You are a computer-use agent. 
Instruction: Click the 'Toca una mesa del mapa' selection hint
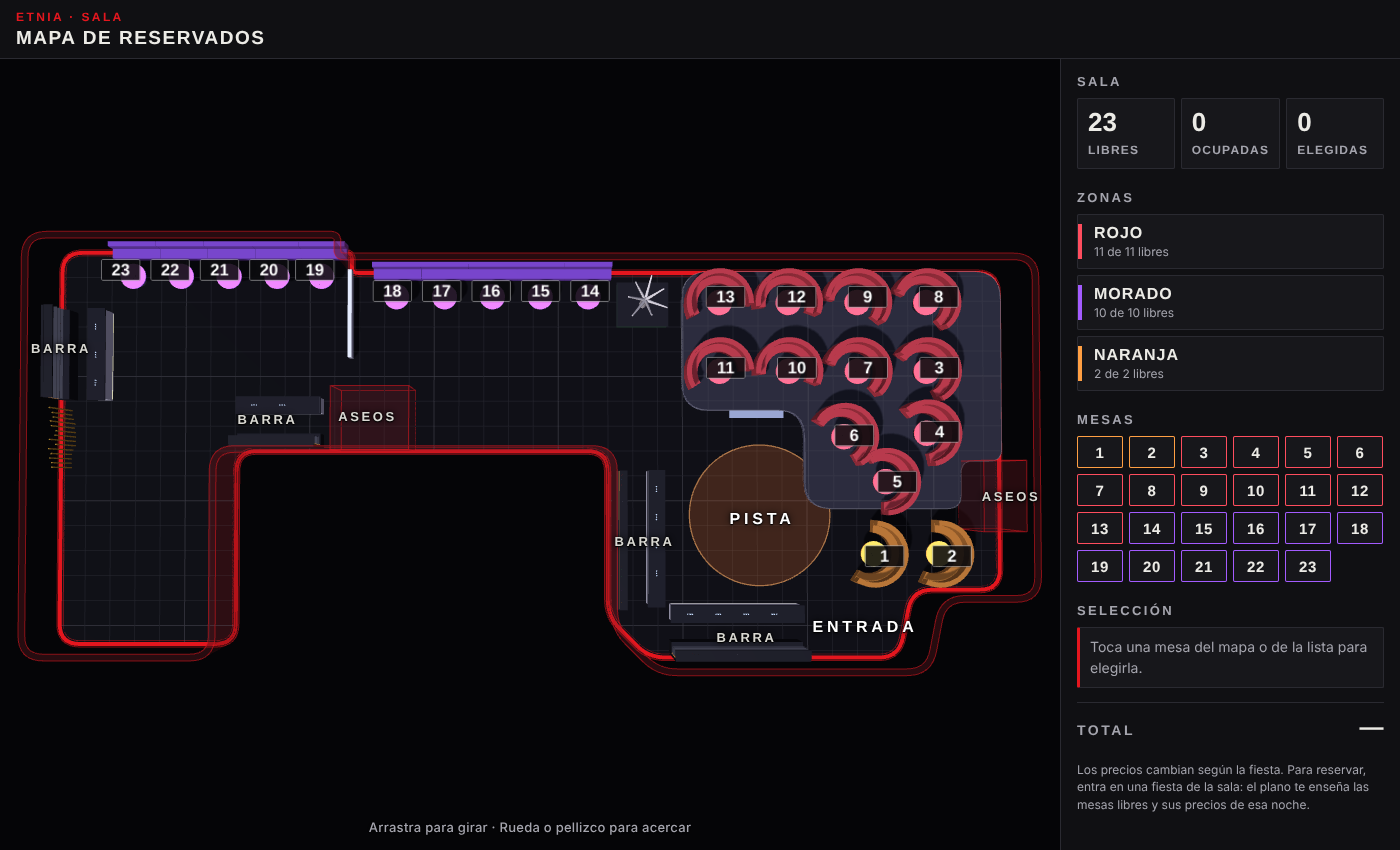point(1230,658)
